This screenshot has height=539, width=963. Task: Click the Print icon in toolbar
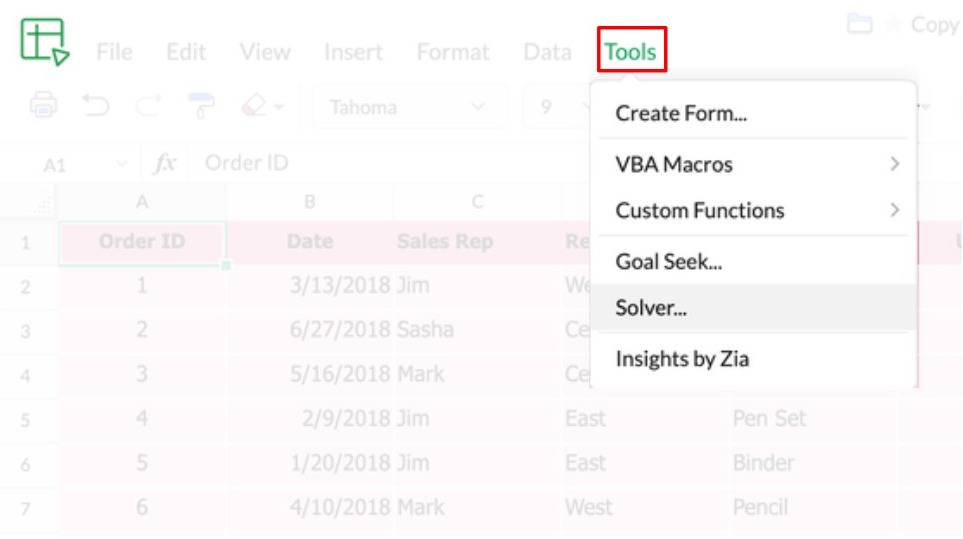tap(44, 106)
